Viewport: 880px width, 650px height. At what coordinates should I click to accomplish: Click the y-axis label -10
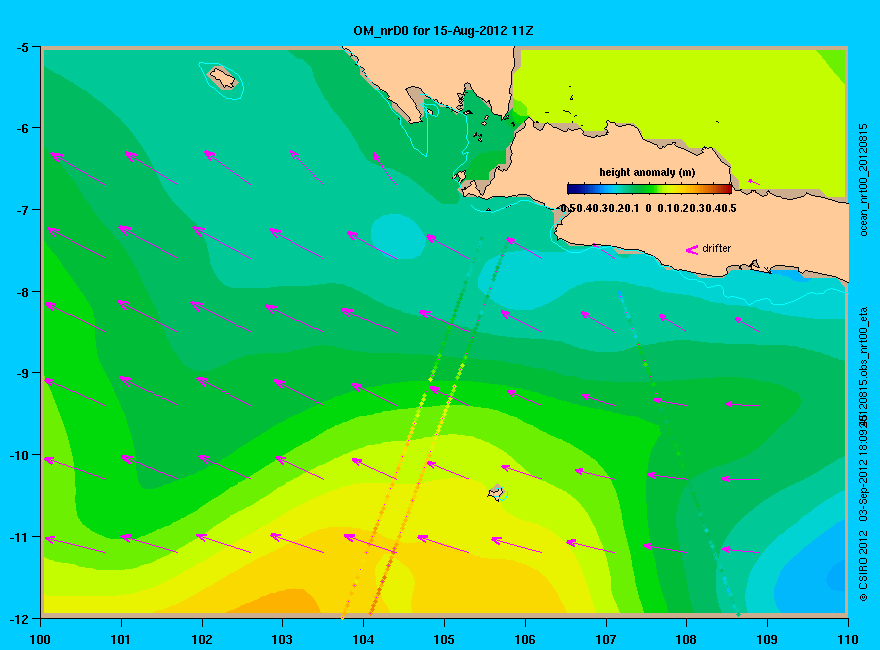[19, 455]
